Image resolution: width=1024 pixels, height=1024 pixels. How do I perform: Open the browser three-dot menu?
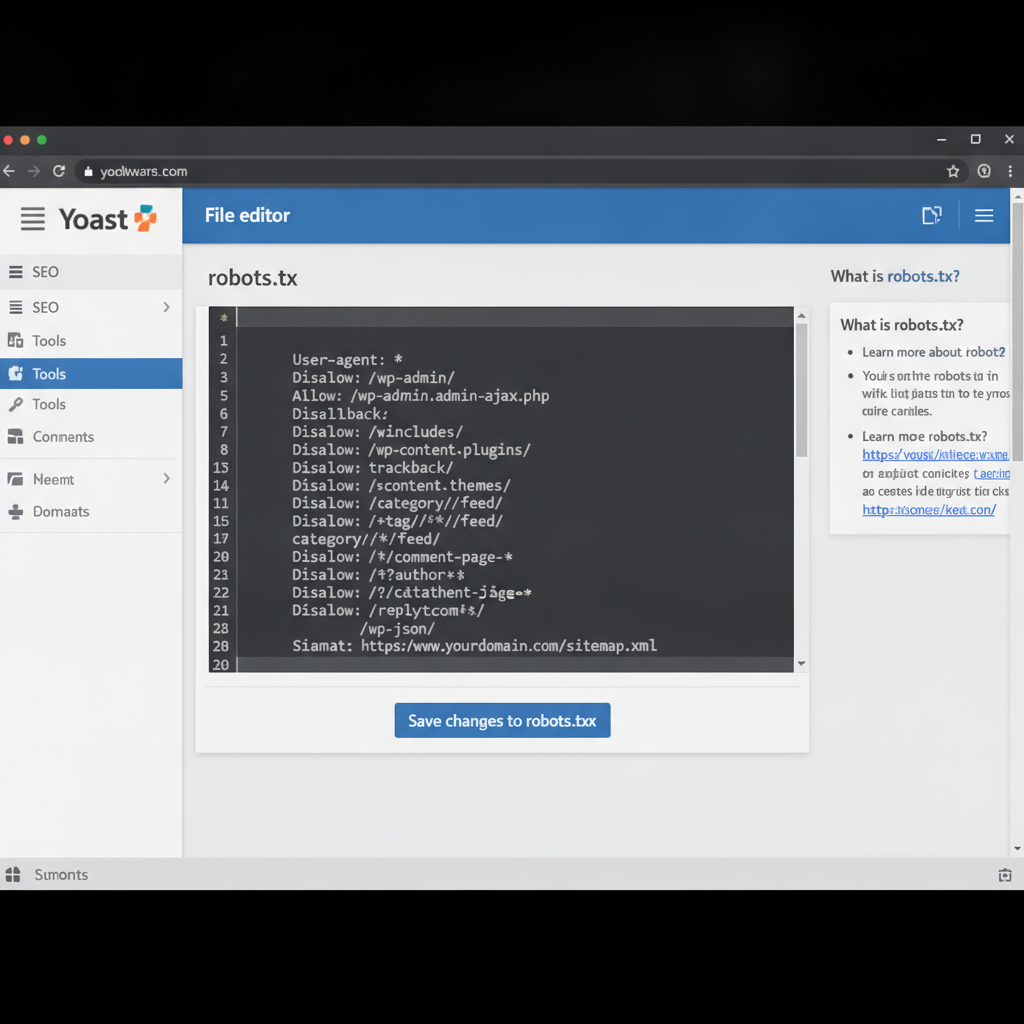(x=1010, y=171)
